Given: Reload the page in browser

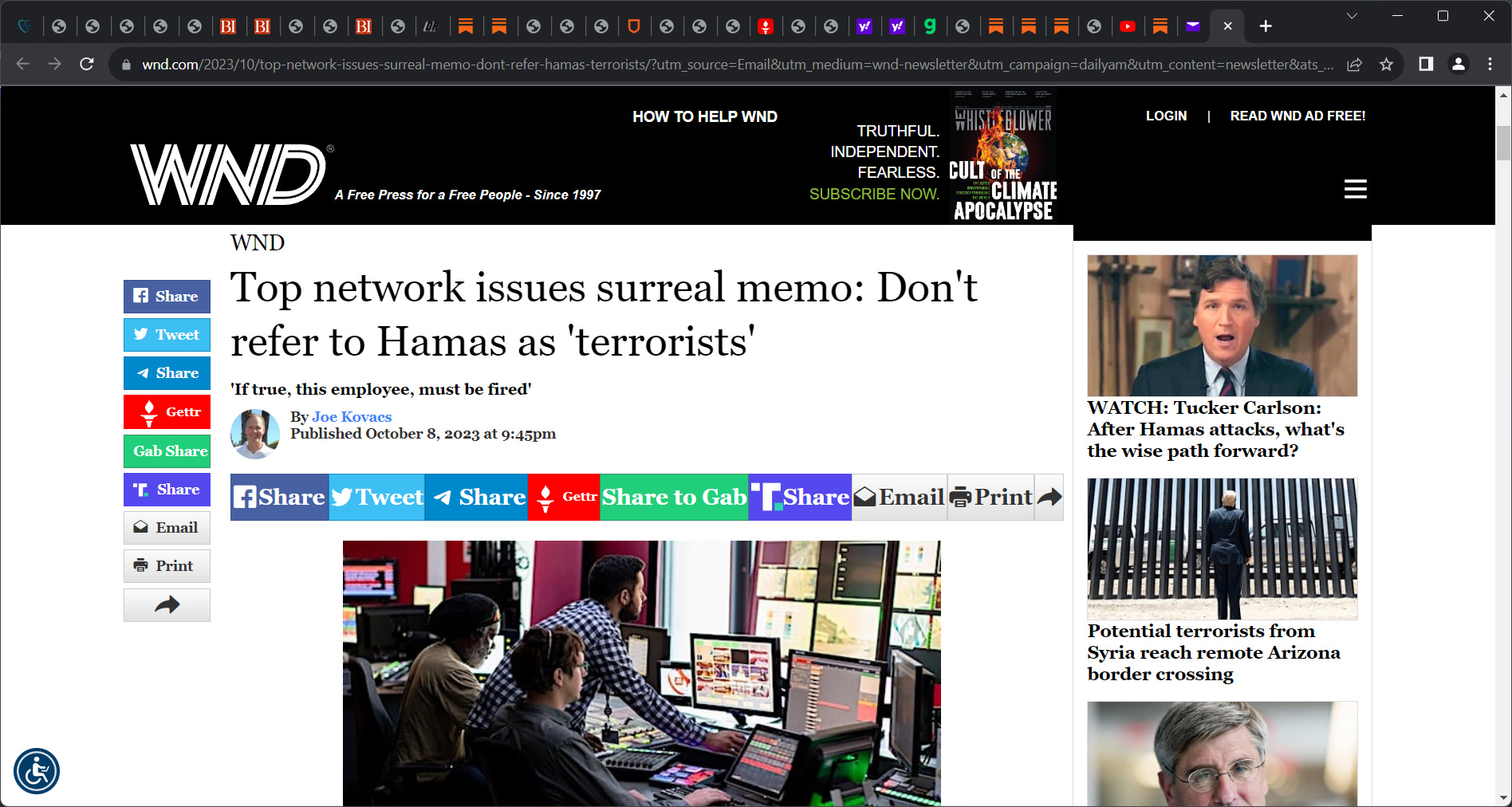Looking at the screenshot, I should point(87,64).
